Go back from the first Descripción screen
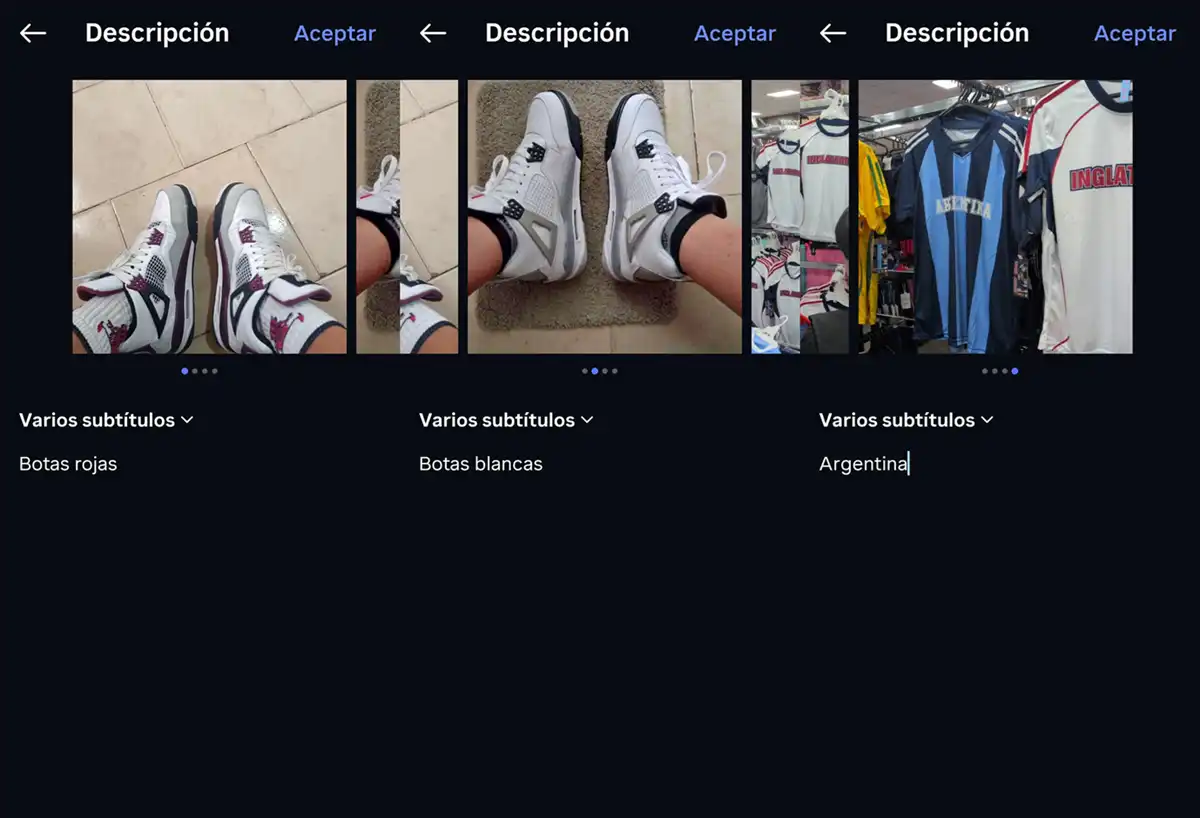The width and height of the screenshot is (1200, 818). 33,33
